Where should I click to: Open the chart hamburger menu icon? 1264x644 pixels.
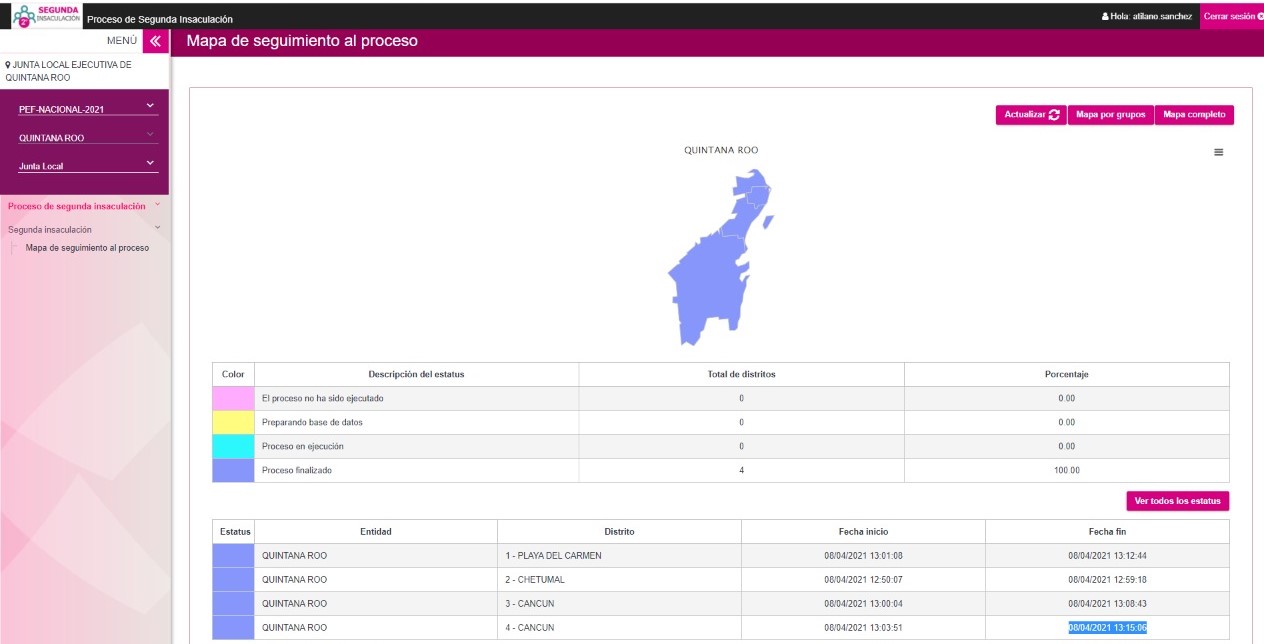click(x=1218, y=152)
